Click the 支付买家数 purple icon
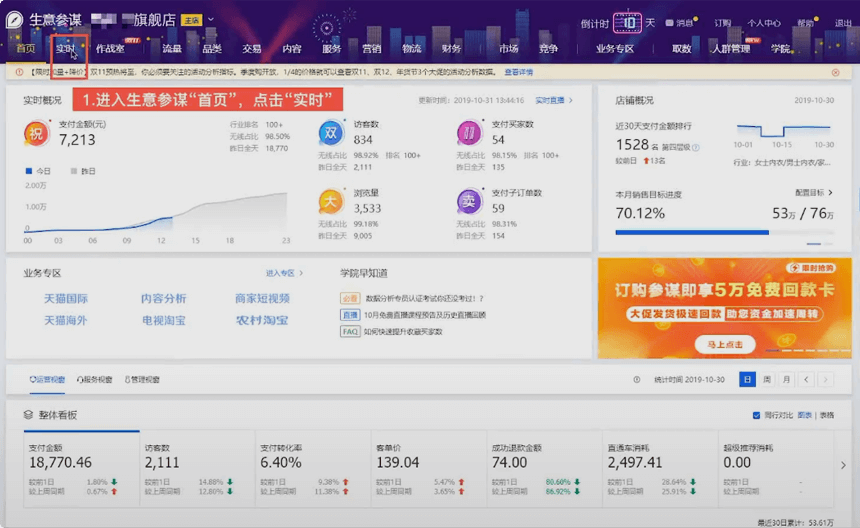This screenshot has height=528, width=860. (468, 133)
